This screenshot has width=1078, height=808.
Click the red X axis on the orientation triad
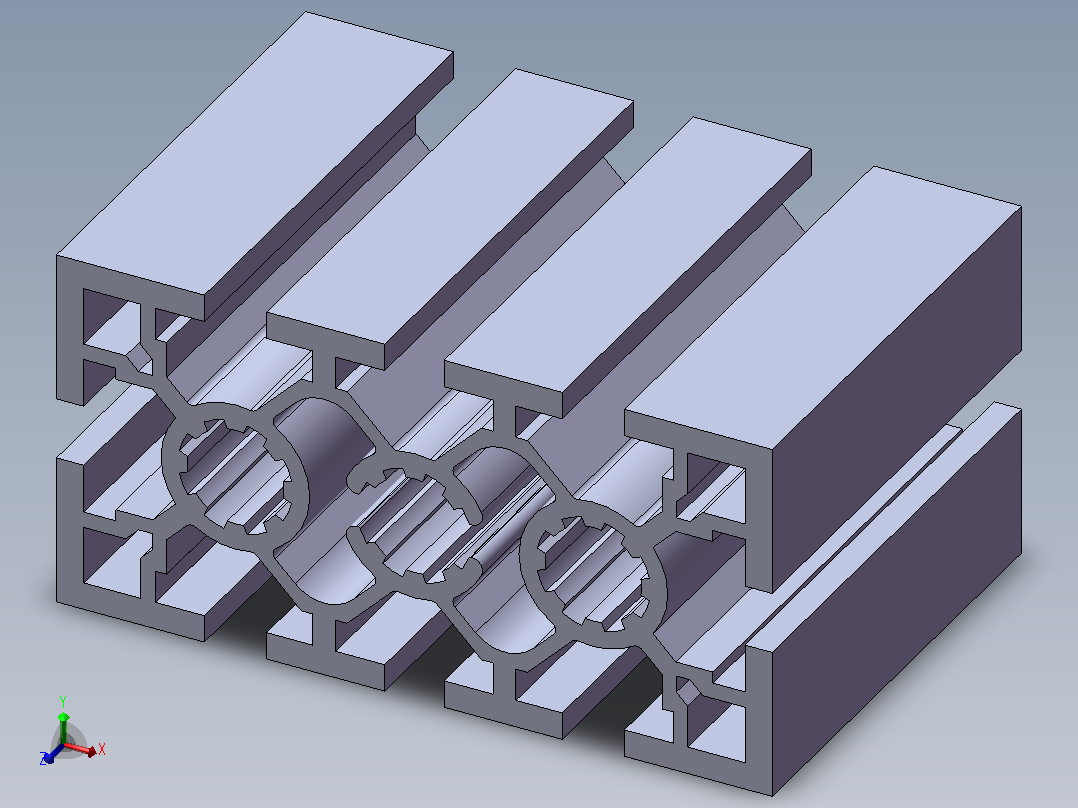(81, 749)
